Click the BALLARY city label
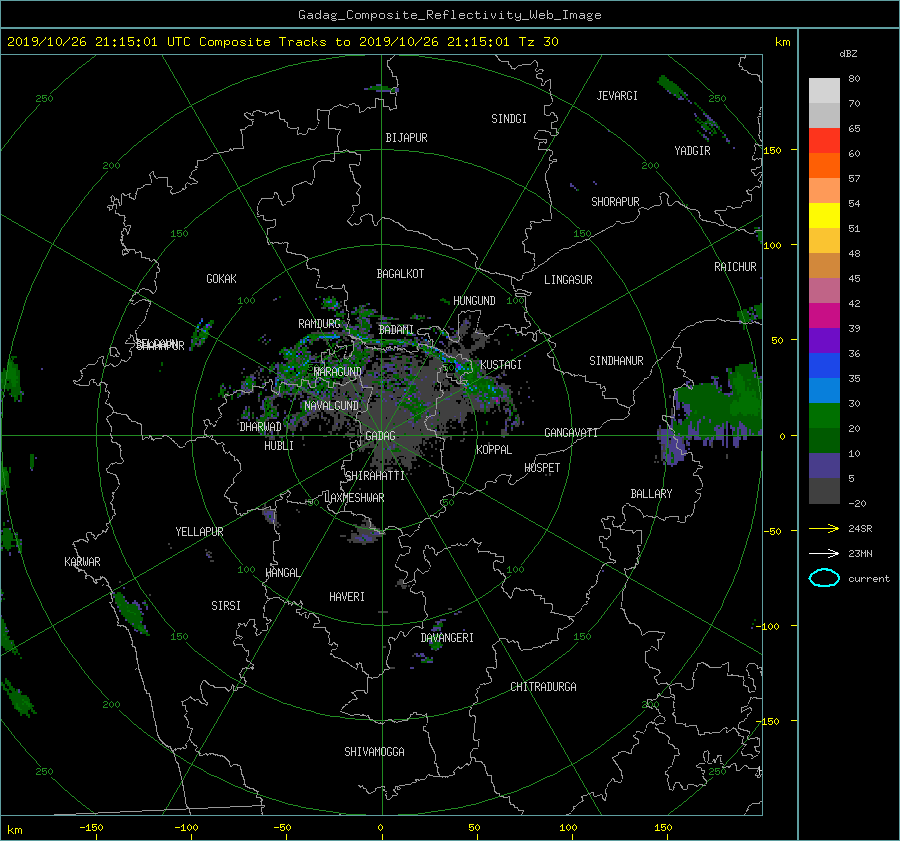The width and height of the screenshot is (900, 841). [651, 494]
